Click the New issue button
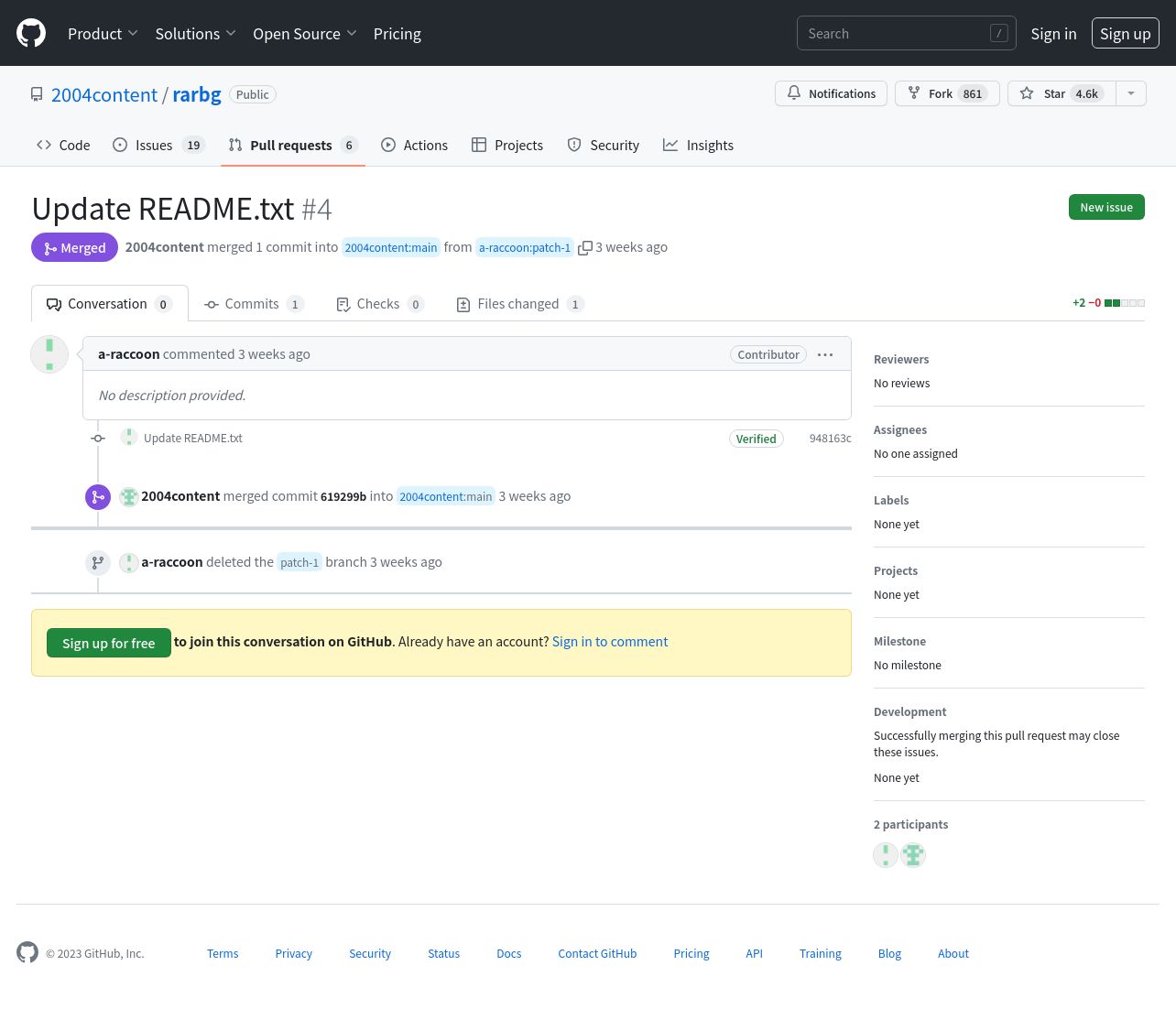The width and height of the screenshot is (1176, 1009). 1106,207
